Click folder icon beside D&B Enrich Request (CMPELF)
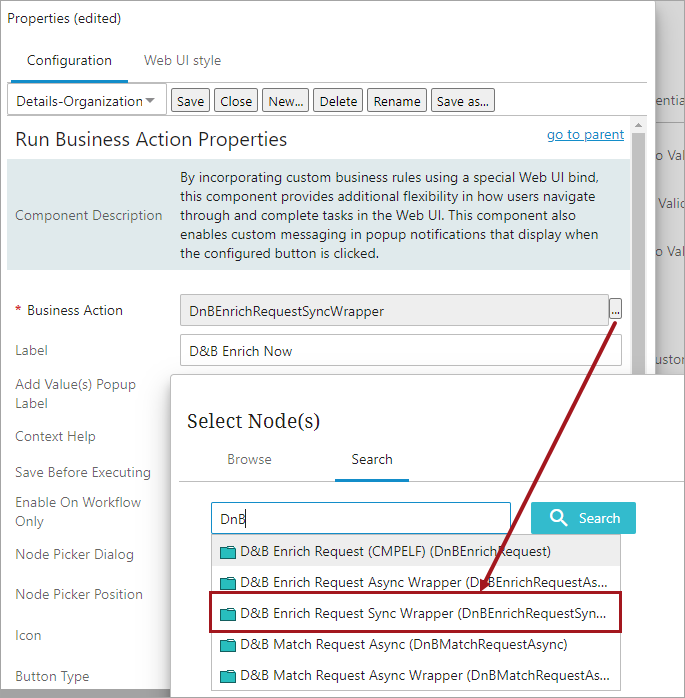685x698 pixels. click(x=227, y=551)
